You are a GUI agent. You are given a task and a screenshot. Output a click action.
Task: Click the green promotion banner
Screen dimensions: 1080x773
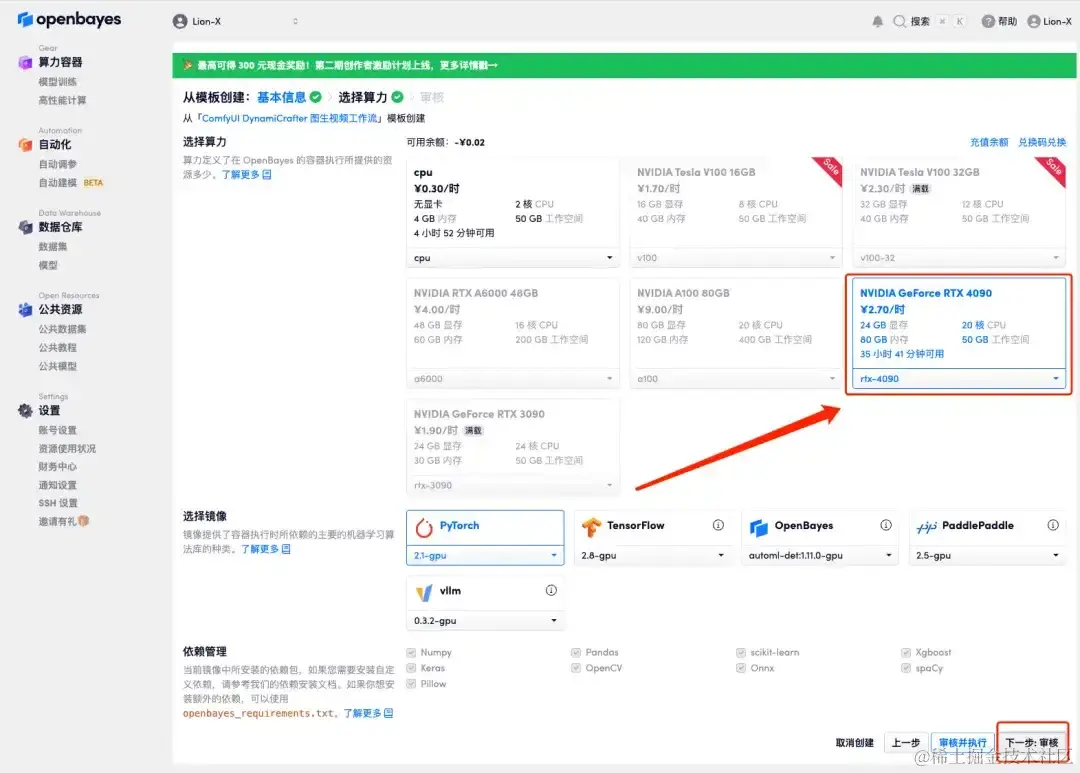624,65
